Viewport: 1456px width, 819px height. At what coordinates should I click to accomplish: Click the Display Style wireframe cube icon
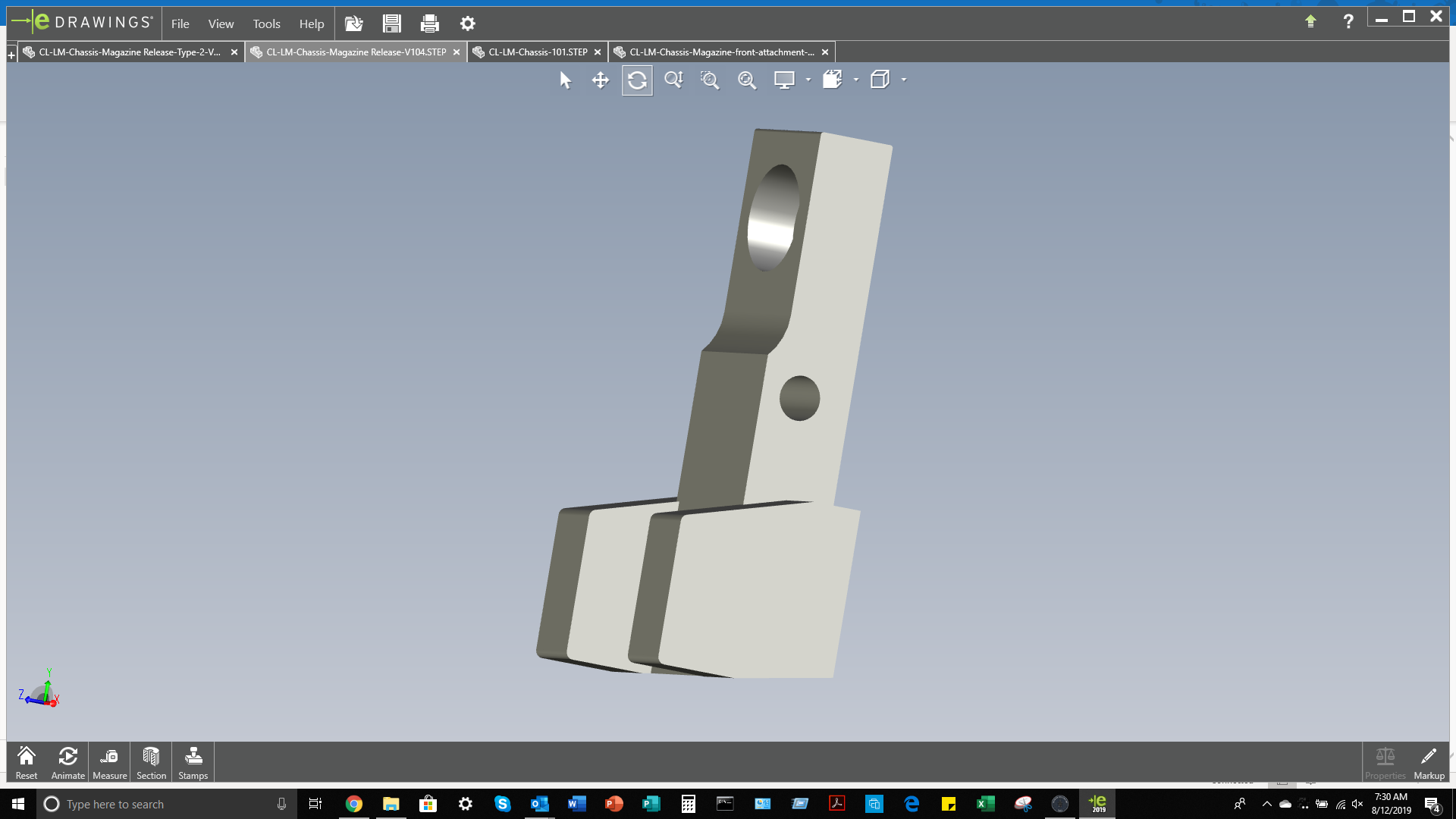click(880, 80)
